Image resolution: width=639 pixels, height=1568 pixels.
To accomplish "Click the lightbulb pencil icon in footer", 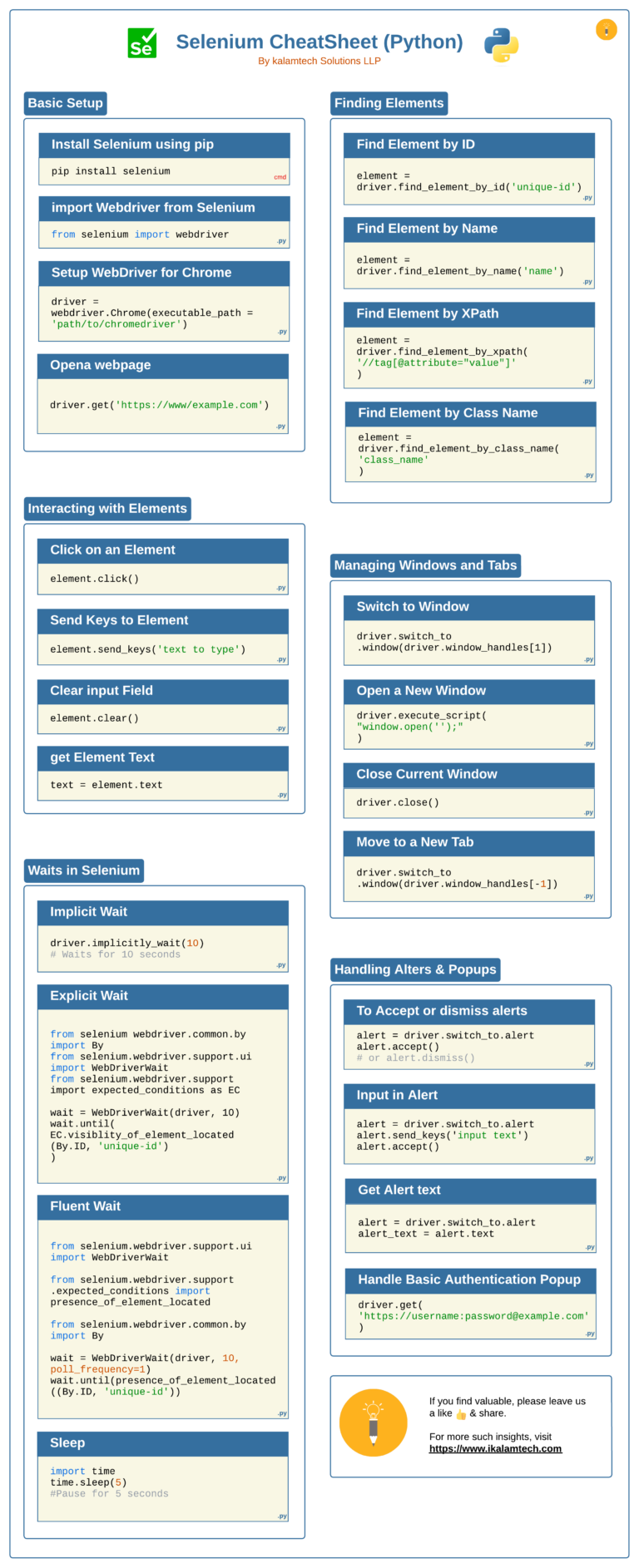I will coord(374,1423).
